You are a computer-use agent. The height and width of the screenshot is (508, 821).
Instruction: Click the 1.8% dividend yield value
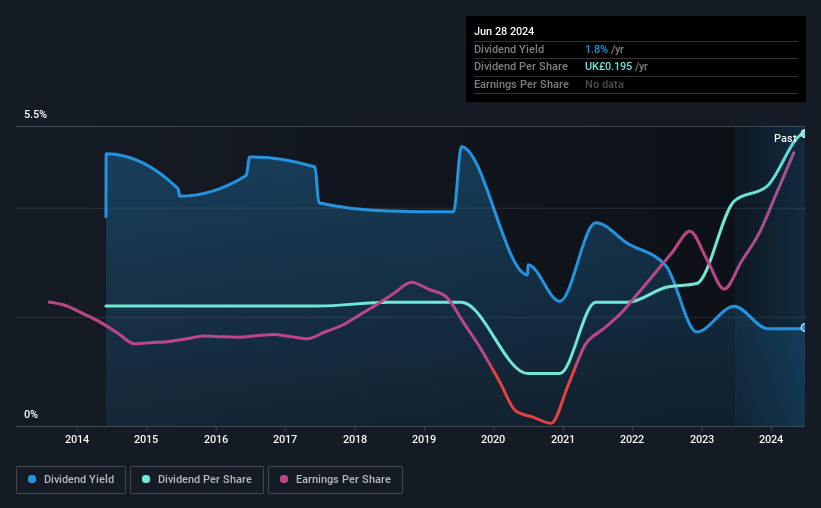(x=596, y=49)
